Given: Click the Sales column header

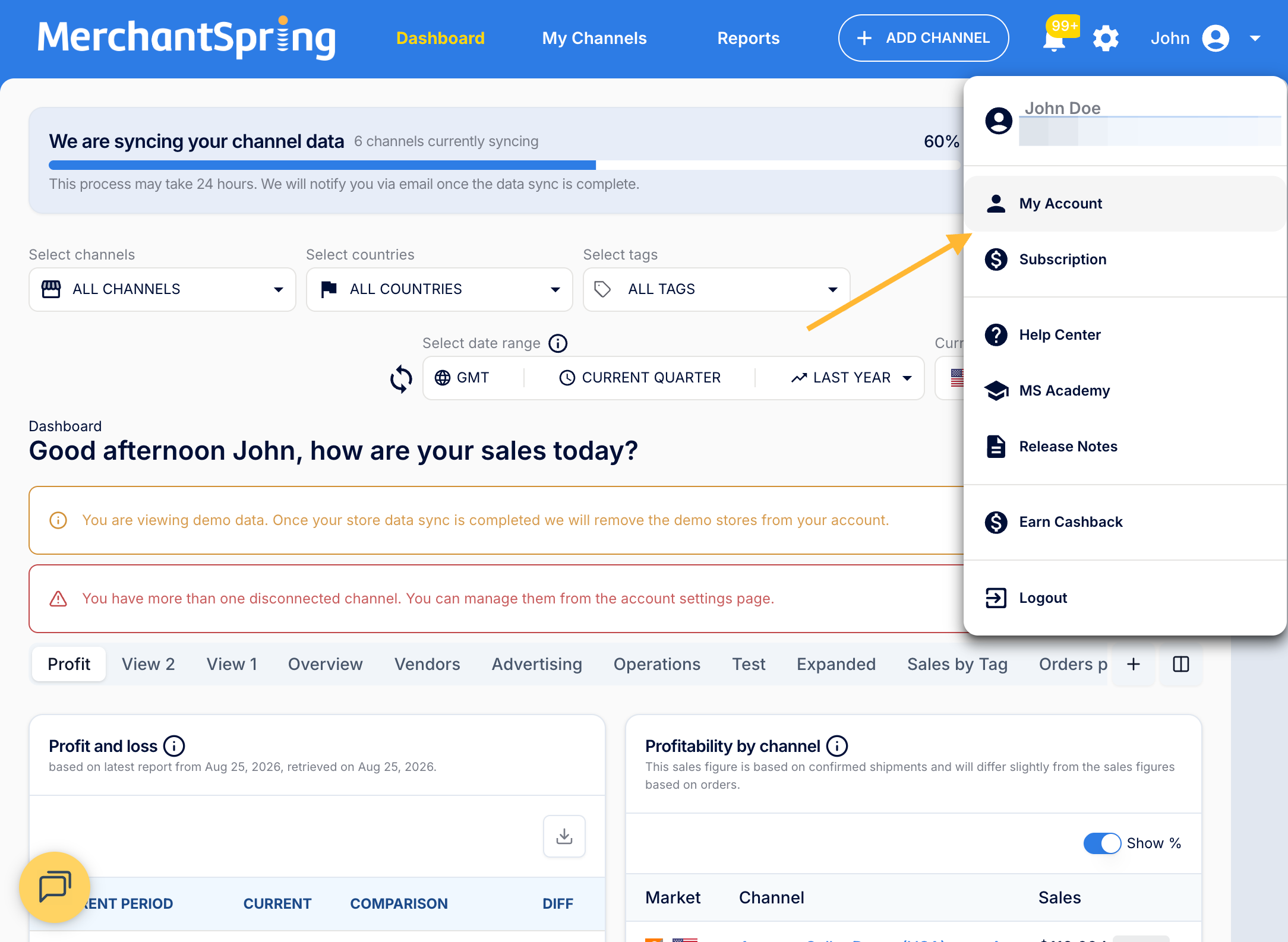Looking at the screenshot, I should (x=1059, y=898).
